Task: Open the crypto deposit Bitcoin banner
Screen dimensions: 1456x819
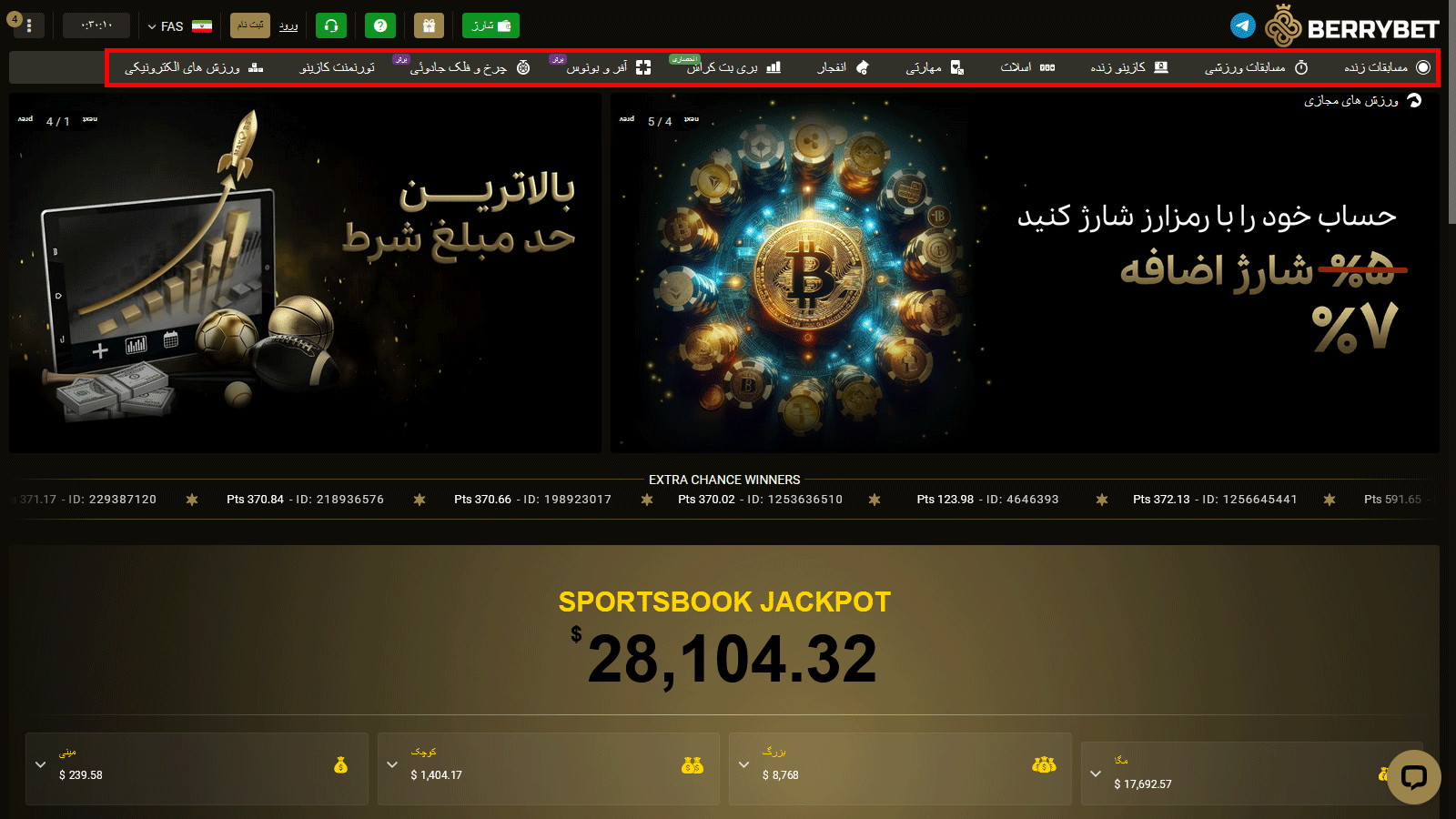Action: tap(1025, 273)
